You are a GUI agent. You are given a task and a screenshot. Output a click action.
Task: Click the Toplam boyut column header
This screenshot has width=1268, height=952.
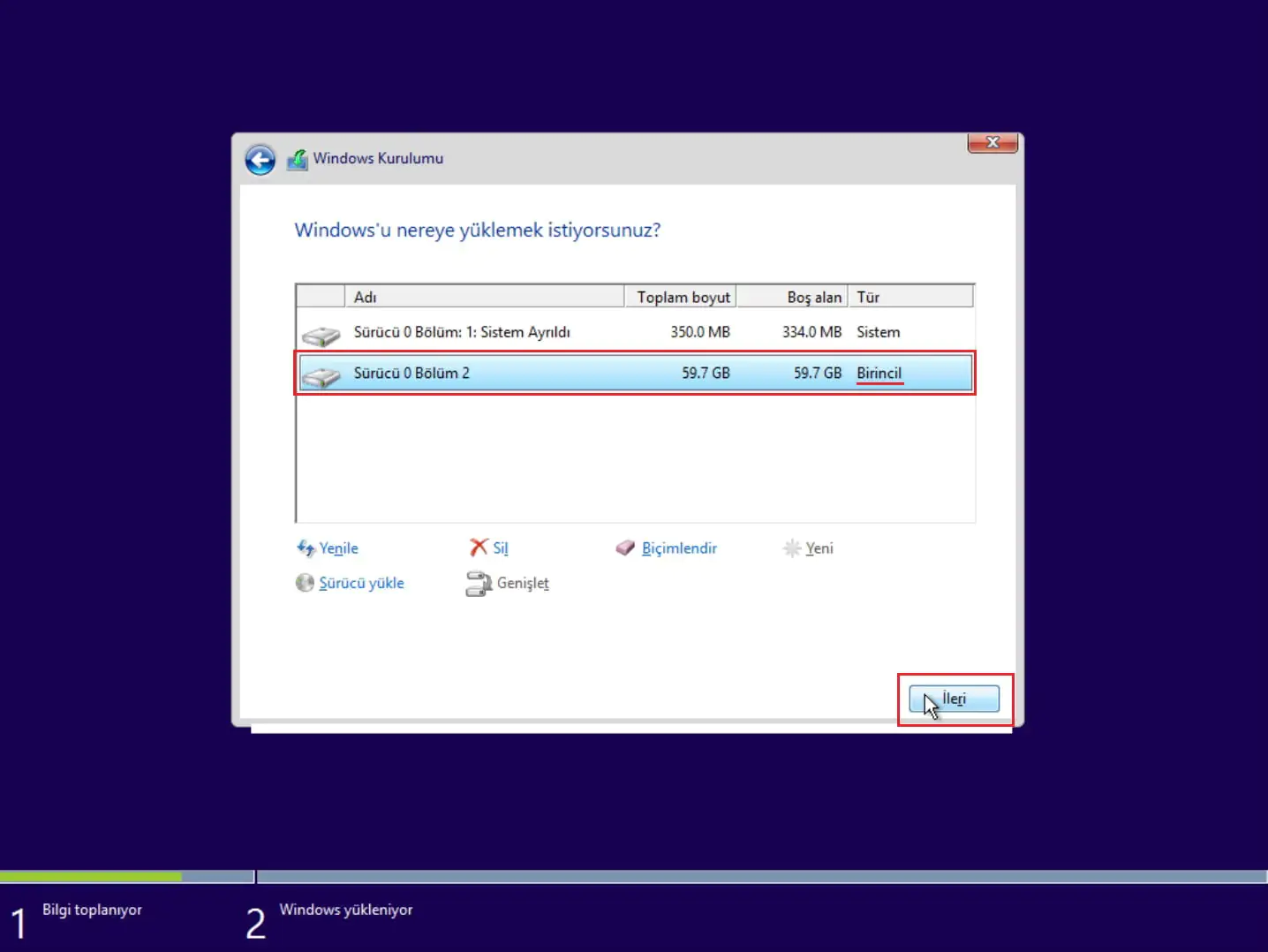click(x=680, y=297)
